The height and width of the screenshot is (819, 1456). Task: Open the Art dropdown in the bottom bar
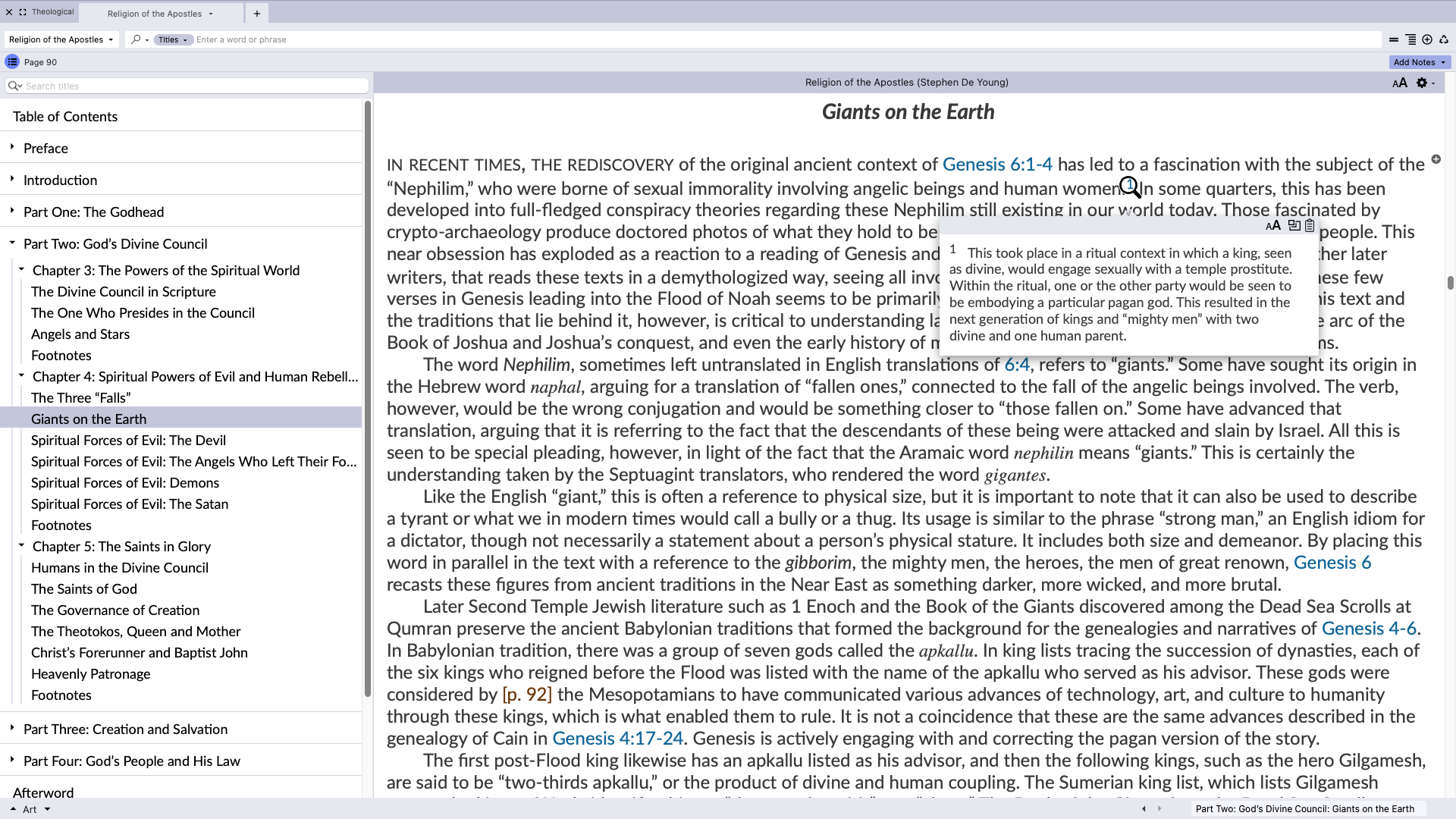[x=47, y=809]
